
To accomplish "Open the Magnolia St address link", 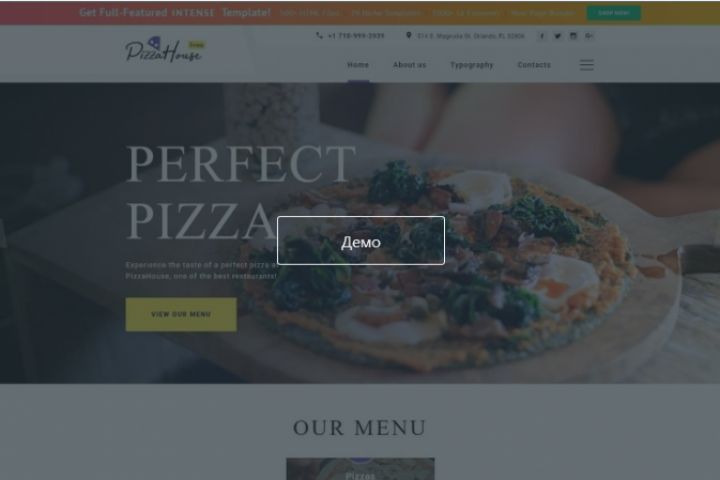I will pos(471,36).
